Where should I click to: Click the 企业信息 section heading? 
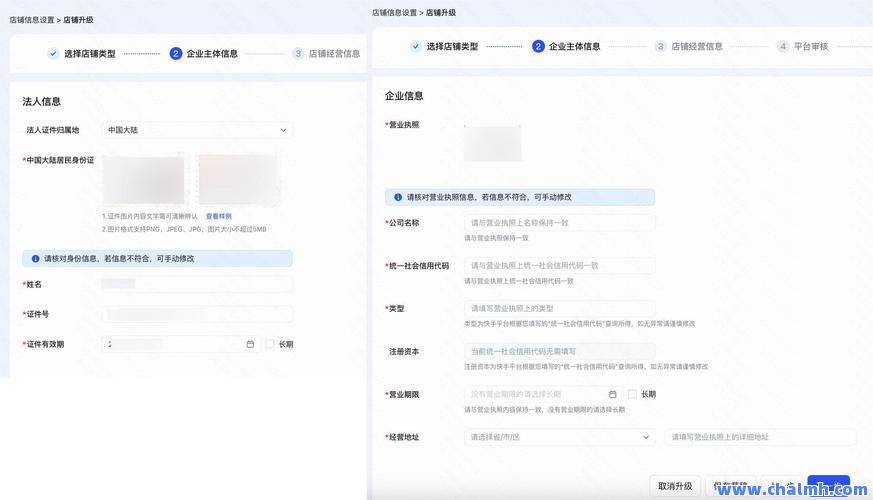click(404, 96)
